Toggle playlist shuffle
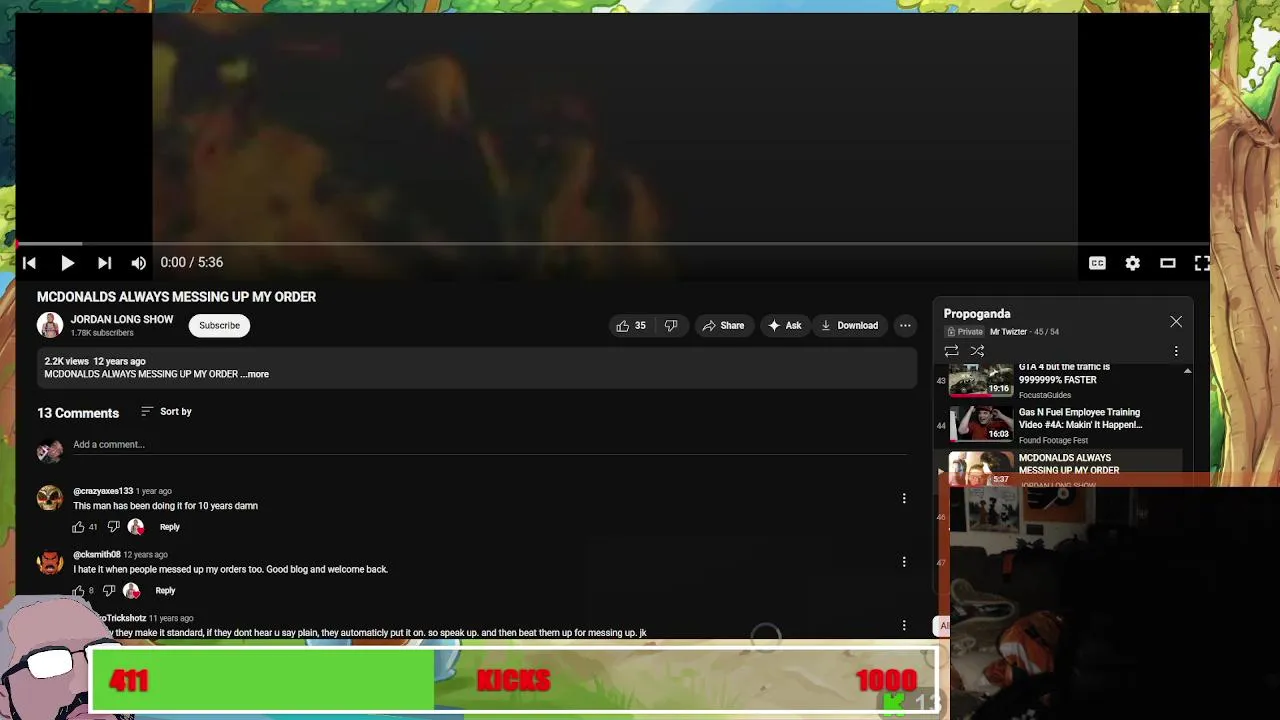This screenshot has height=720, width=1280. (977, 351)
